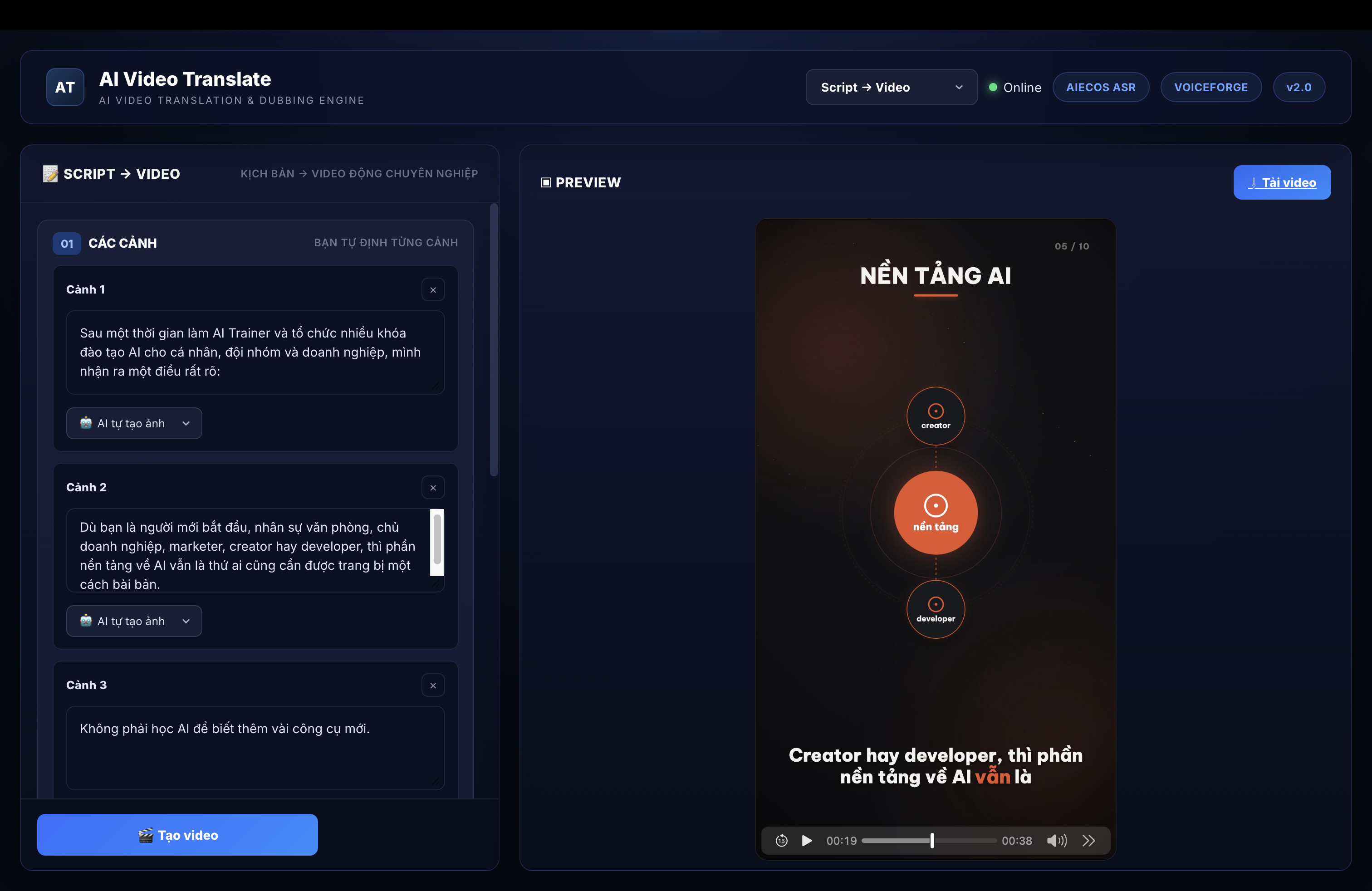Click the 'Cảnh 3' label
This screenshot has width=1372, height=891.
(87, 685)
